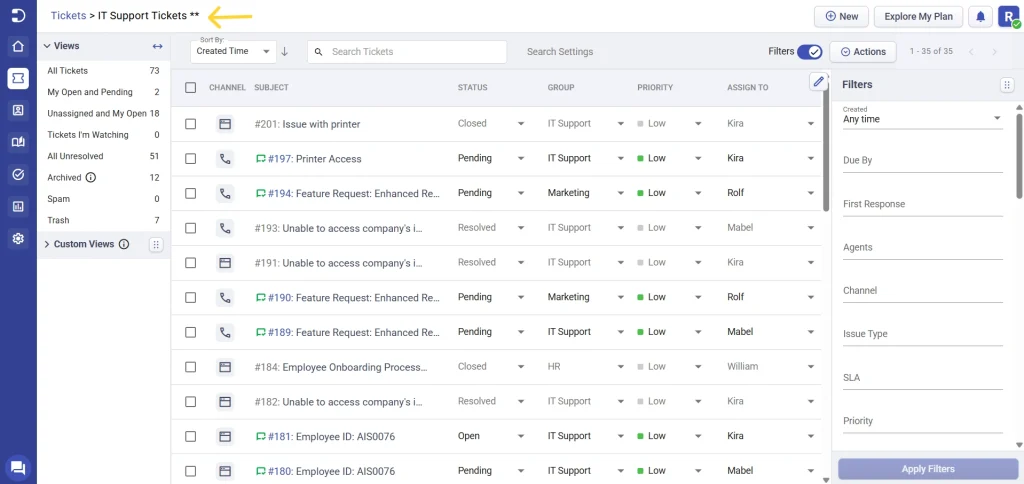Check the select-all tickets checkbox in header

pyautogui.click(x=191, y=88)
